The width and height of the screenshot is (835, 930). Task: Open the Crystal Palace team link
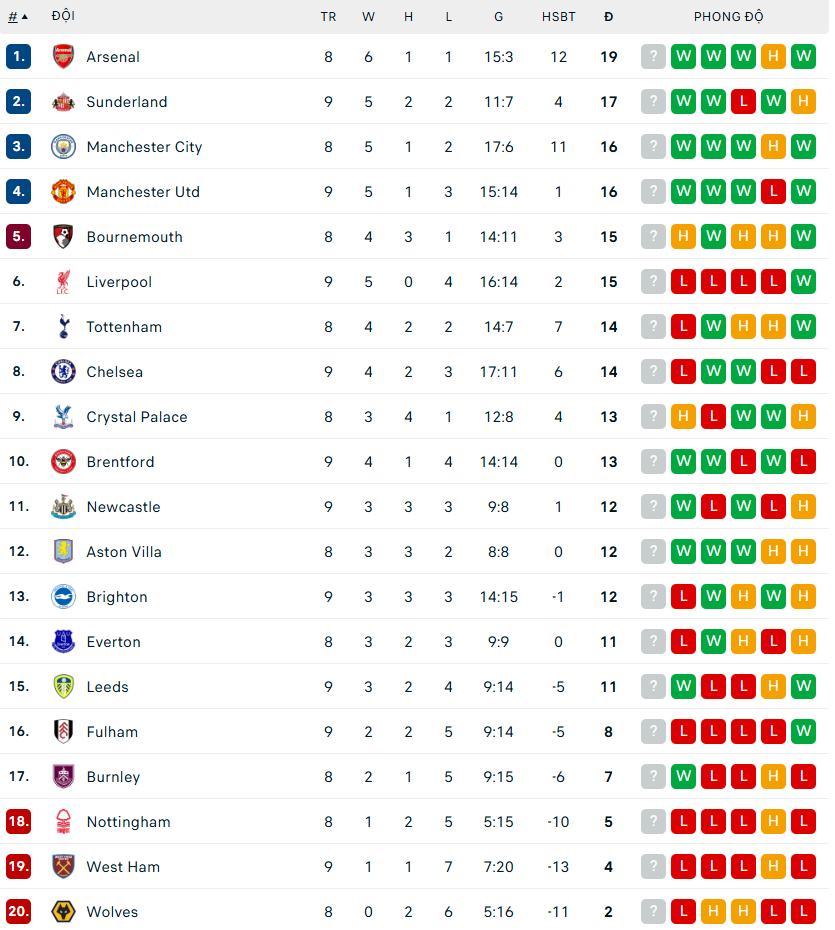coord(137,417)
